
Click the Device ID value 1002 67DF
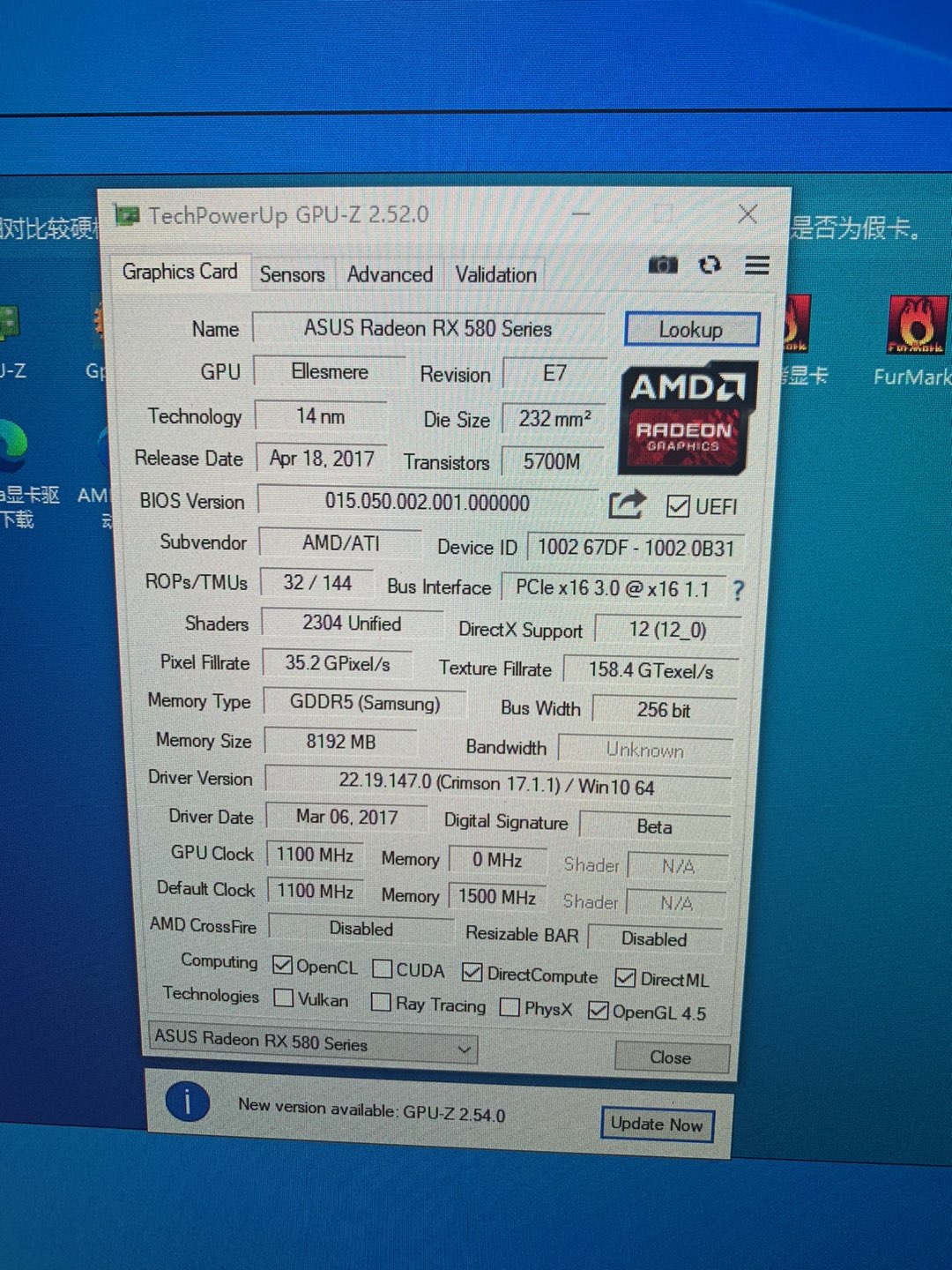[636, 548]
